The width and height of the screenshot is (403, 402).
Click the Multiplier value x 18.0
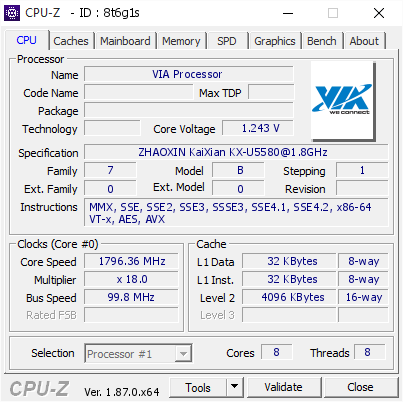point(131,279)
